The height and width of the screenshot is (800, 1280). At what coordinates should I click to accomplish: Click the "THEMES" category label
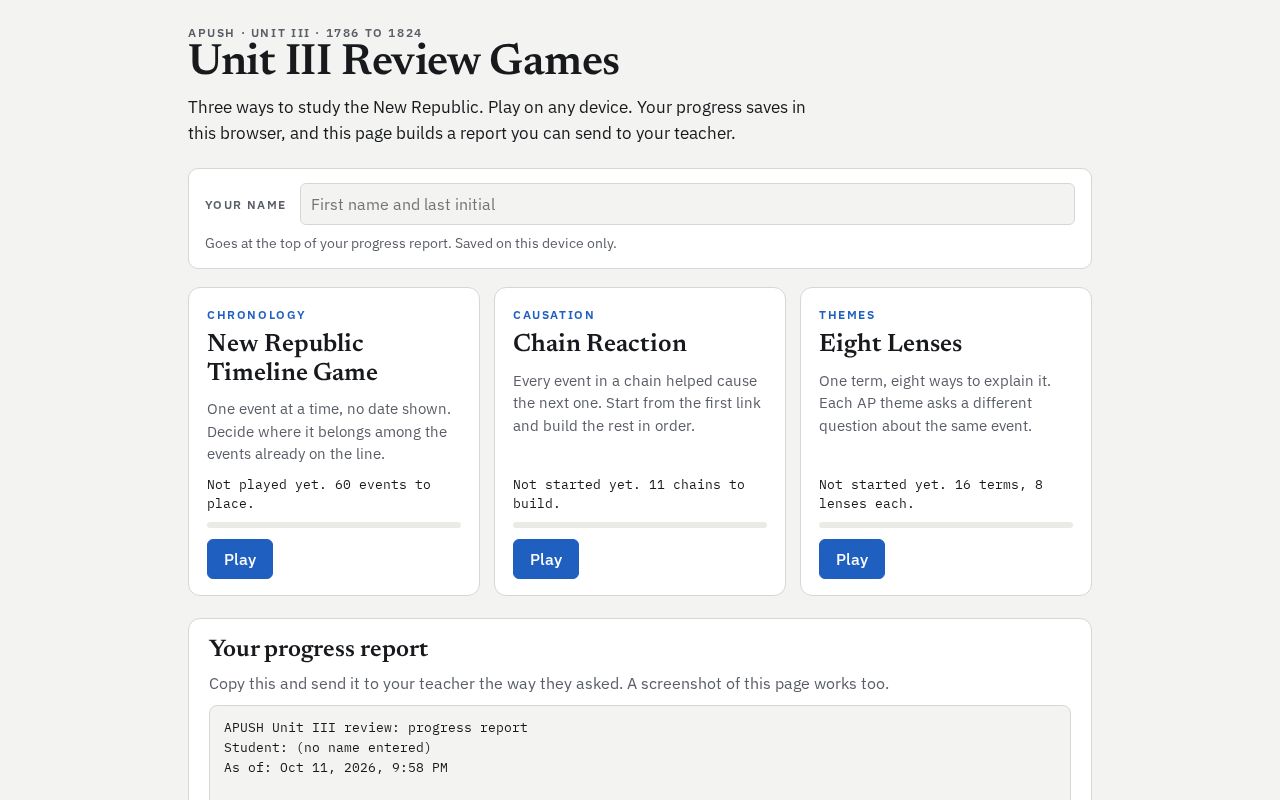[x=847, y=315]
